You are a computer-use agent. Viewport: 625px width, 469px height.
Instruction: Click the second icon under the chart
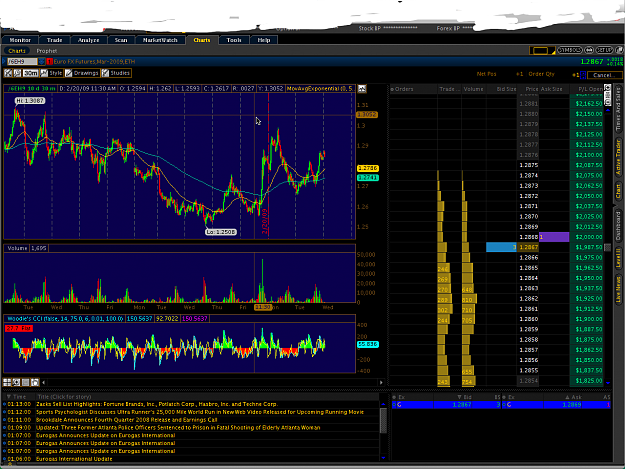tap(16, 383)
